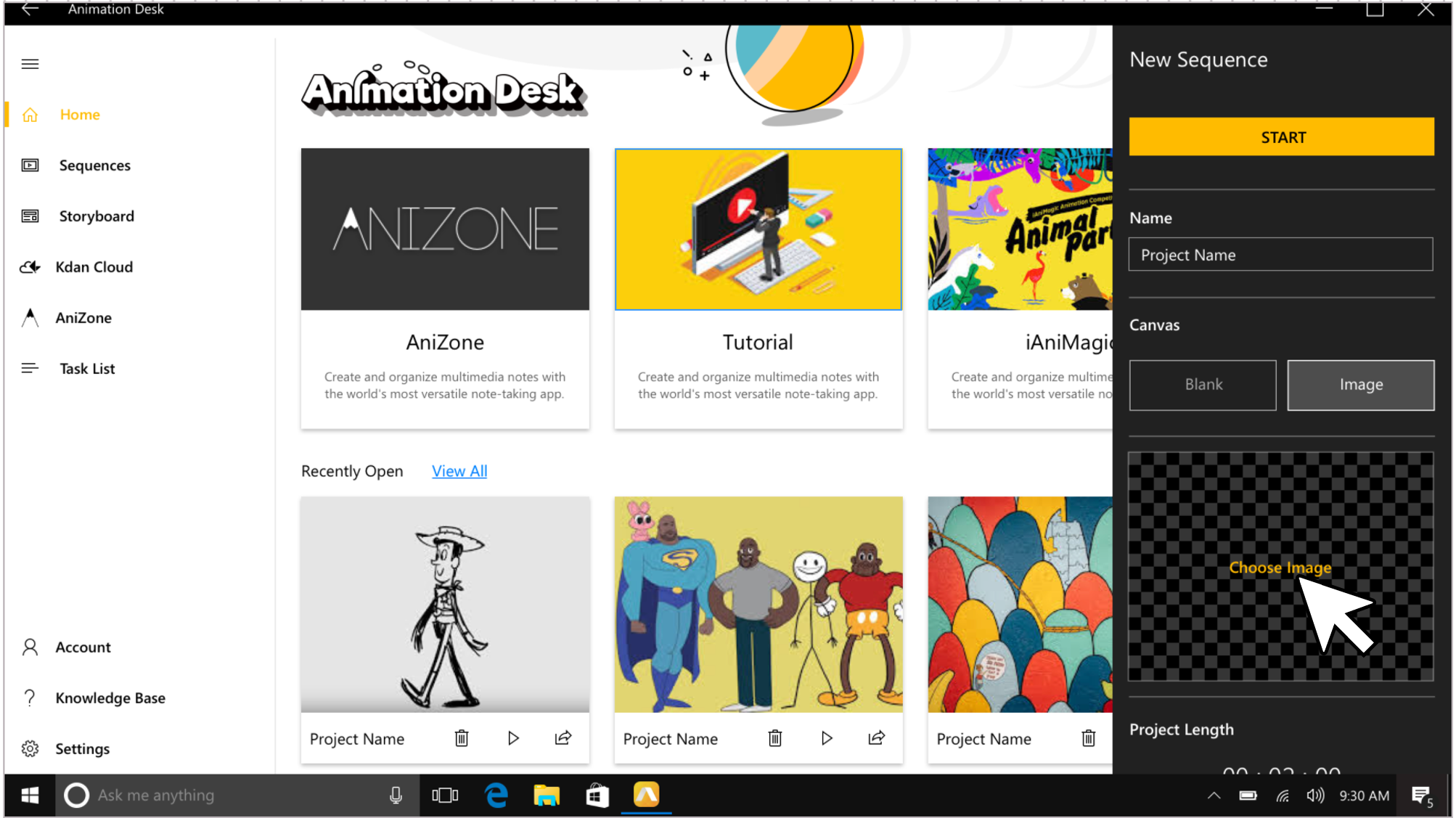Click the AniZone letter A icon

tap(30, 318)
